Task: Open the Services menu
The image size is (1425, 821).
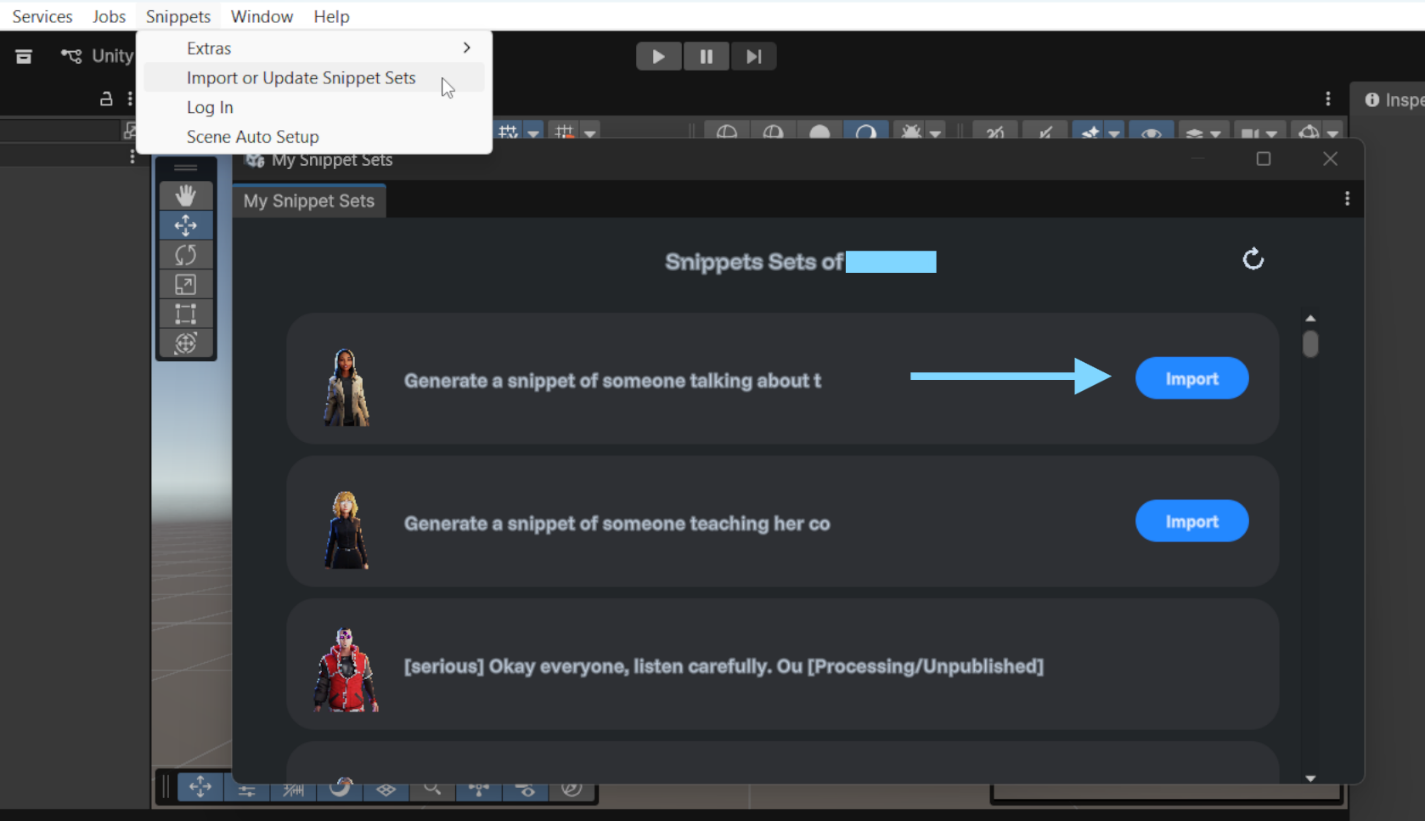Action: tap(42, 16)
